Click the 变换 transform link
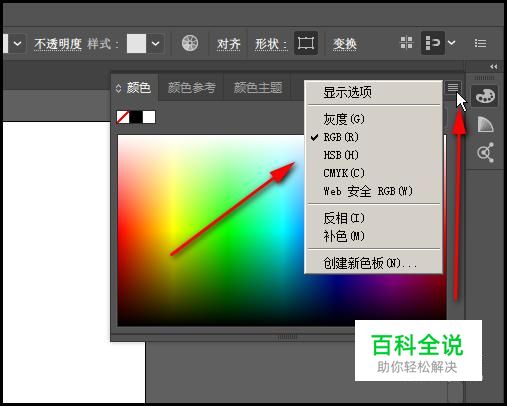This screenshot has width=507, height=406. pos(345,44)
